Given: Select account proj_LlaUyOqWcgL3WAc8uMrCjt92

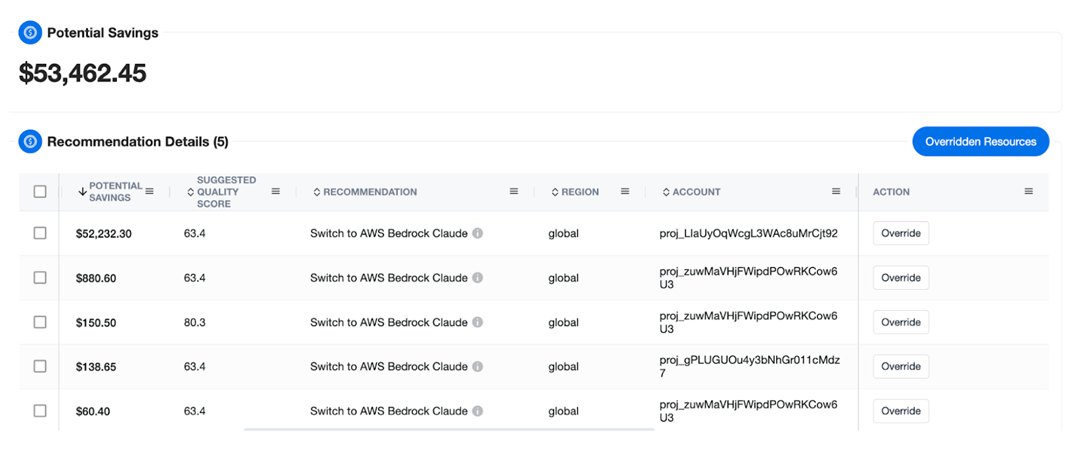Looking at the screenshot, I should [749, 234].
